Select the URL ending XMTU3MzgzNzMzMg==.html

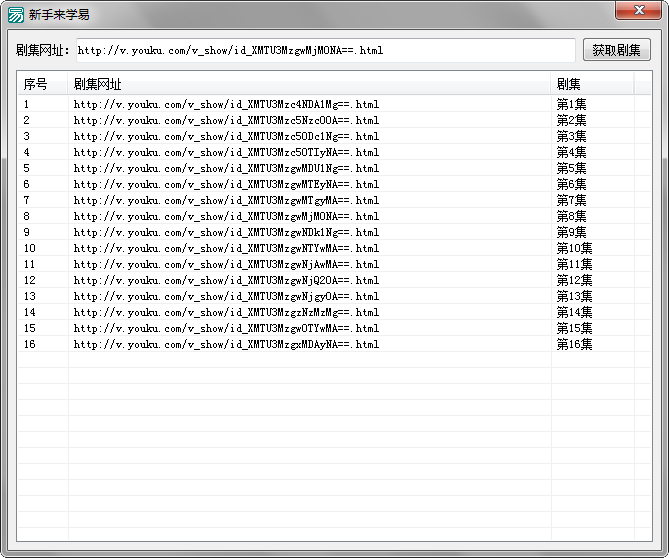tap(226, 312)
